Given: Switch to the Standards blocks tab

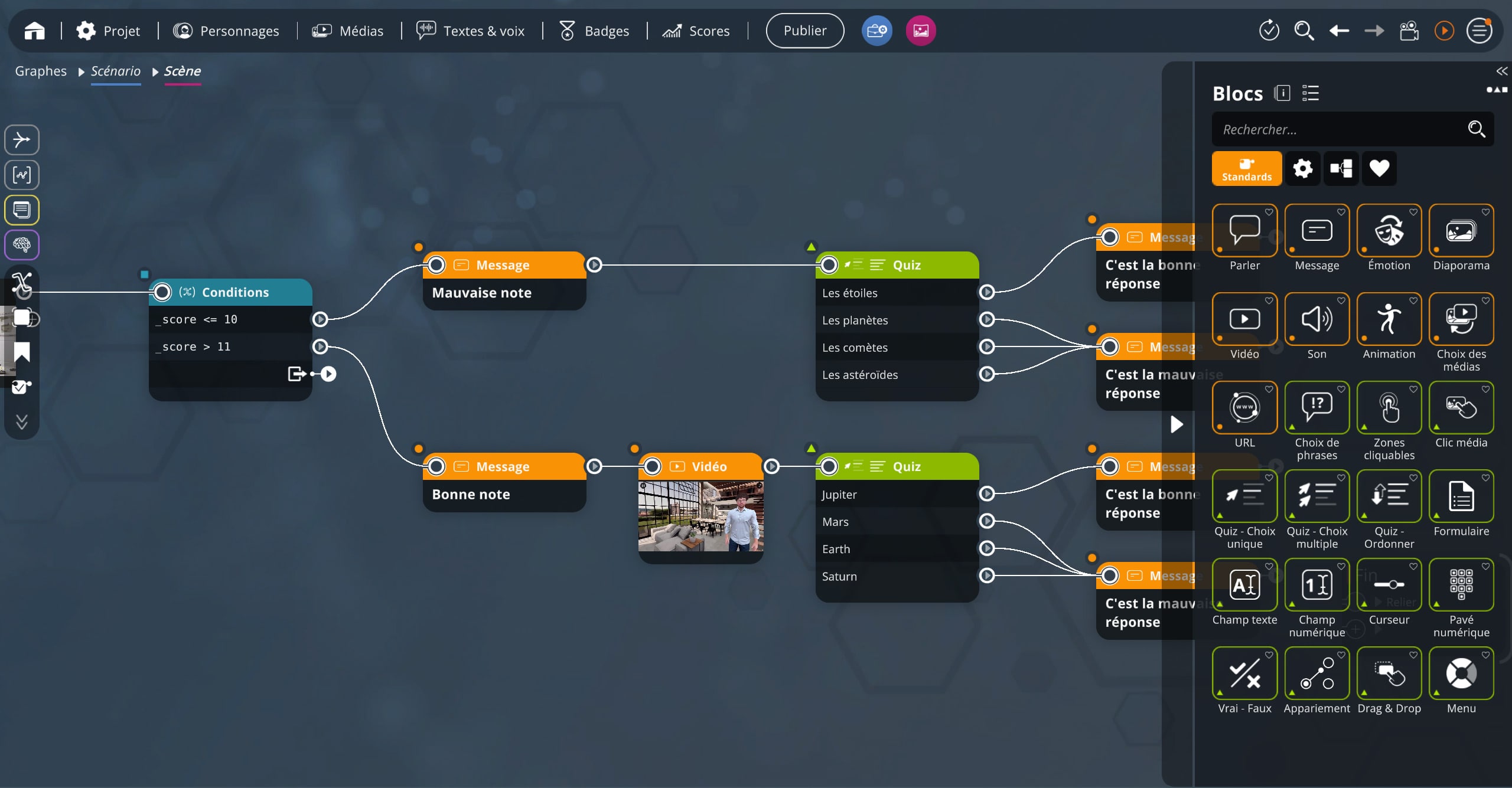Looking at the screenshot, I should coord(1246,169).
